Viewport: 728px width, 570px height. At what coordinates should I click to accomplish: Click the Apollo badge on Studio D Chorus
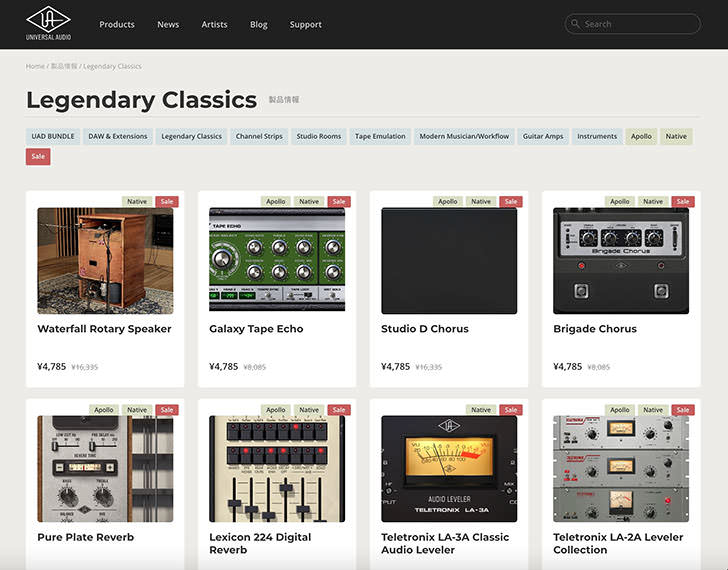448,201
